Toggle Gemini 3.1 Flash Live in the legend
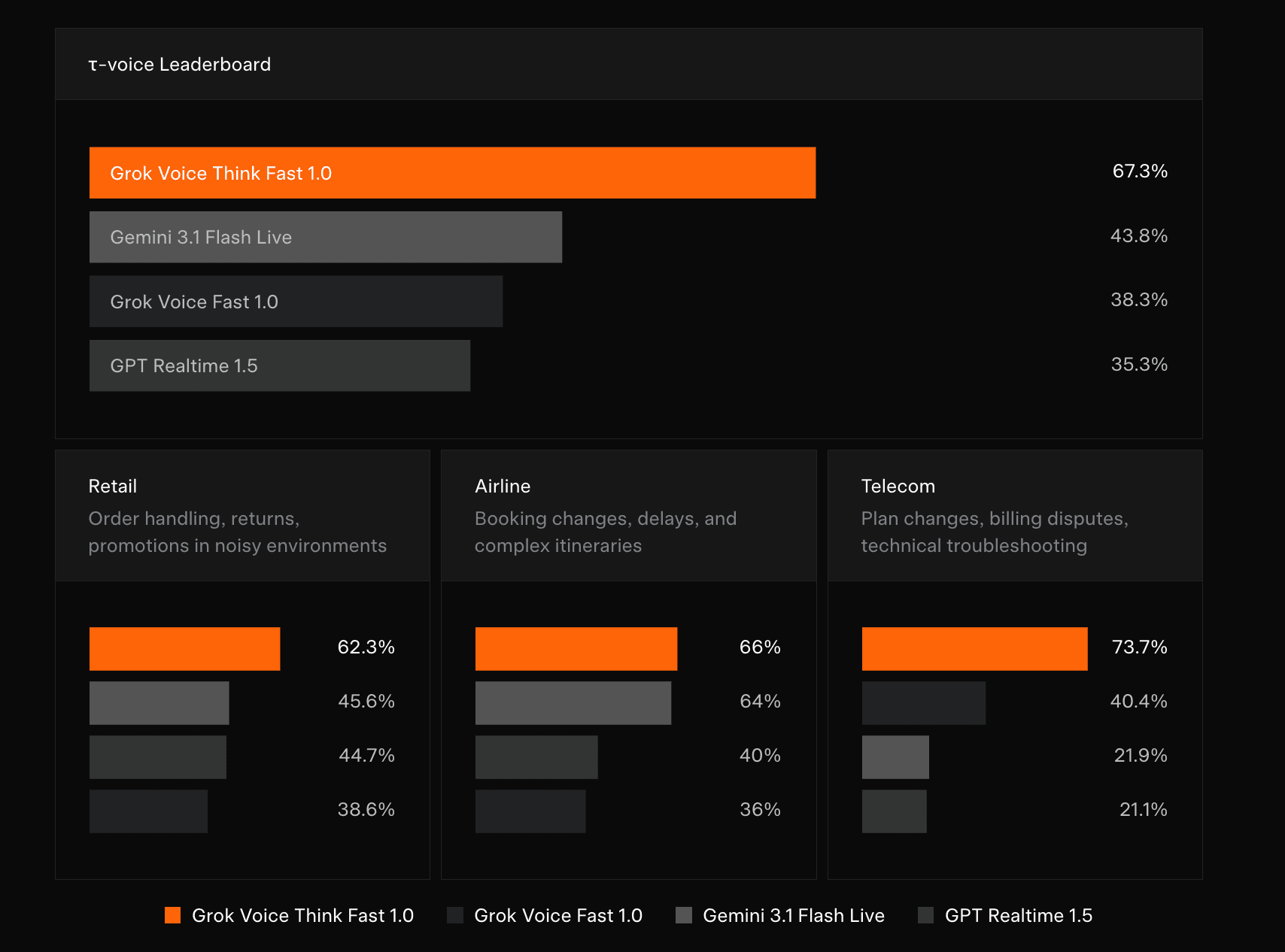1285x952 pixels. point(793,915)
